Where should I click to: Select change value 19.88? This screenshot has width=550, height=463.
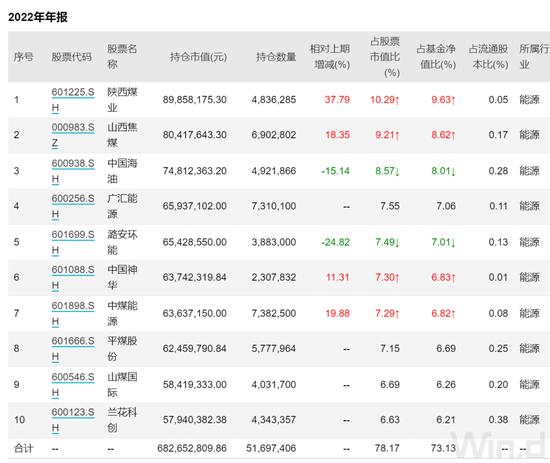click(x=337, y=314)
